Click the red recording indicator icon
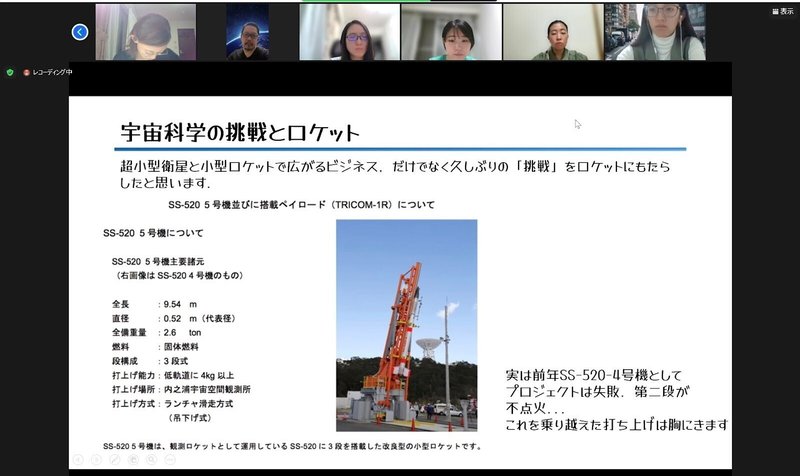The height and width of the screenshot is (476, 800). (27, 72)
